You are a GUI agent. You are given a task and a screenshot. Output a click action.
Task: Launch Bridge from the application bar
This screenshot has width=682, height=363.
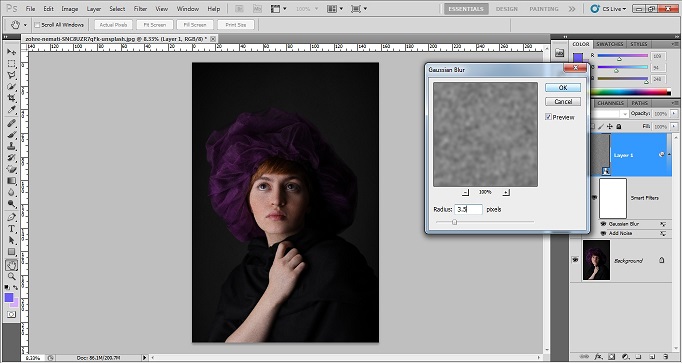(x=239, y=9)
